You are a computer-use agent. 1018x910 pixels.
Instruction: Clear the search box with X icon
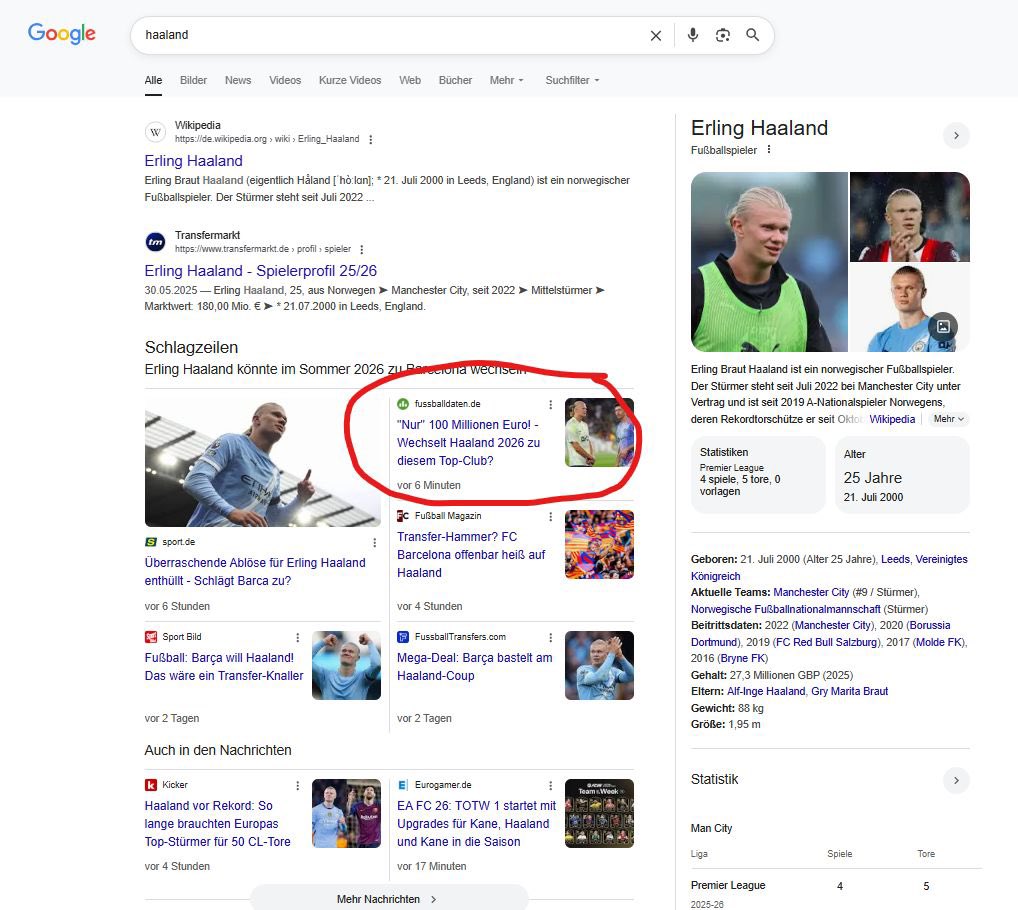coord(656,36)
